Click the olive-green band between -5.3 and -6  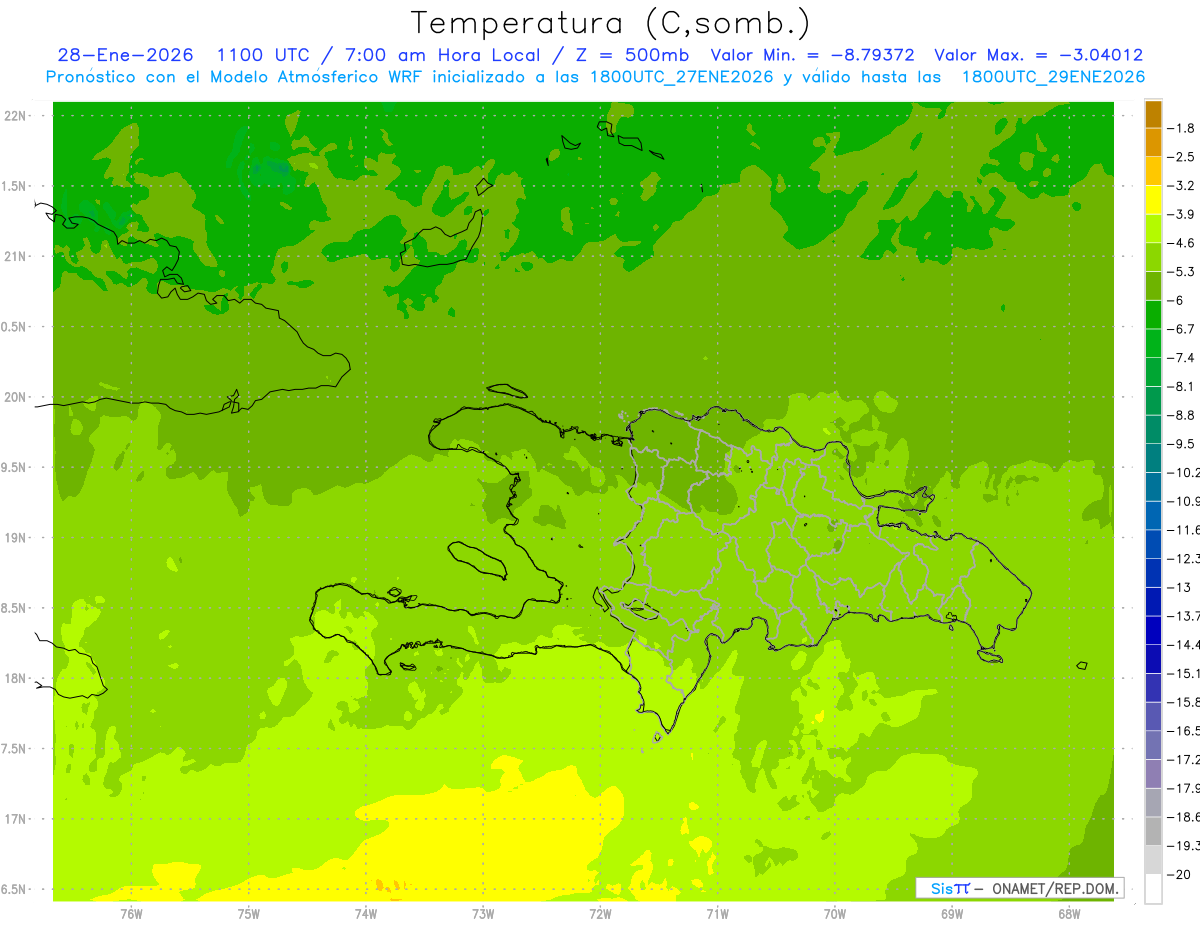1153,286
